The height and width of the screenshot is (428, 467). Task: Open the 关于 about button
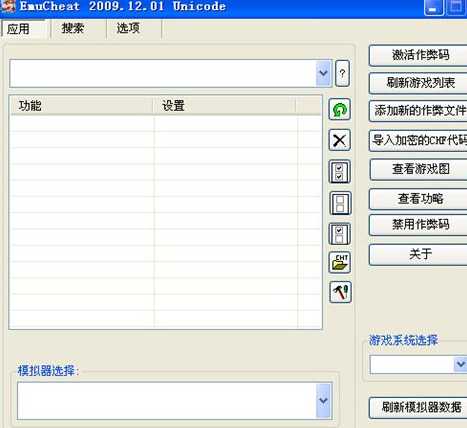click(419, 255)
